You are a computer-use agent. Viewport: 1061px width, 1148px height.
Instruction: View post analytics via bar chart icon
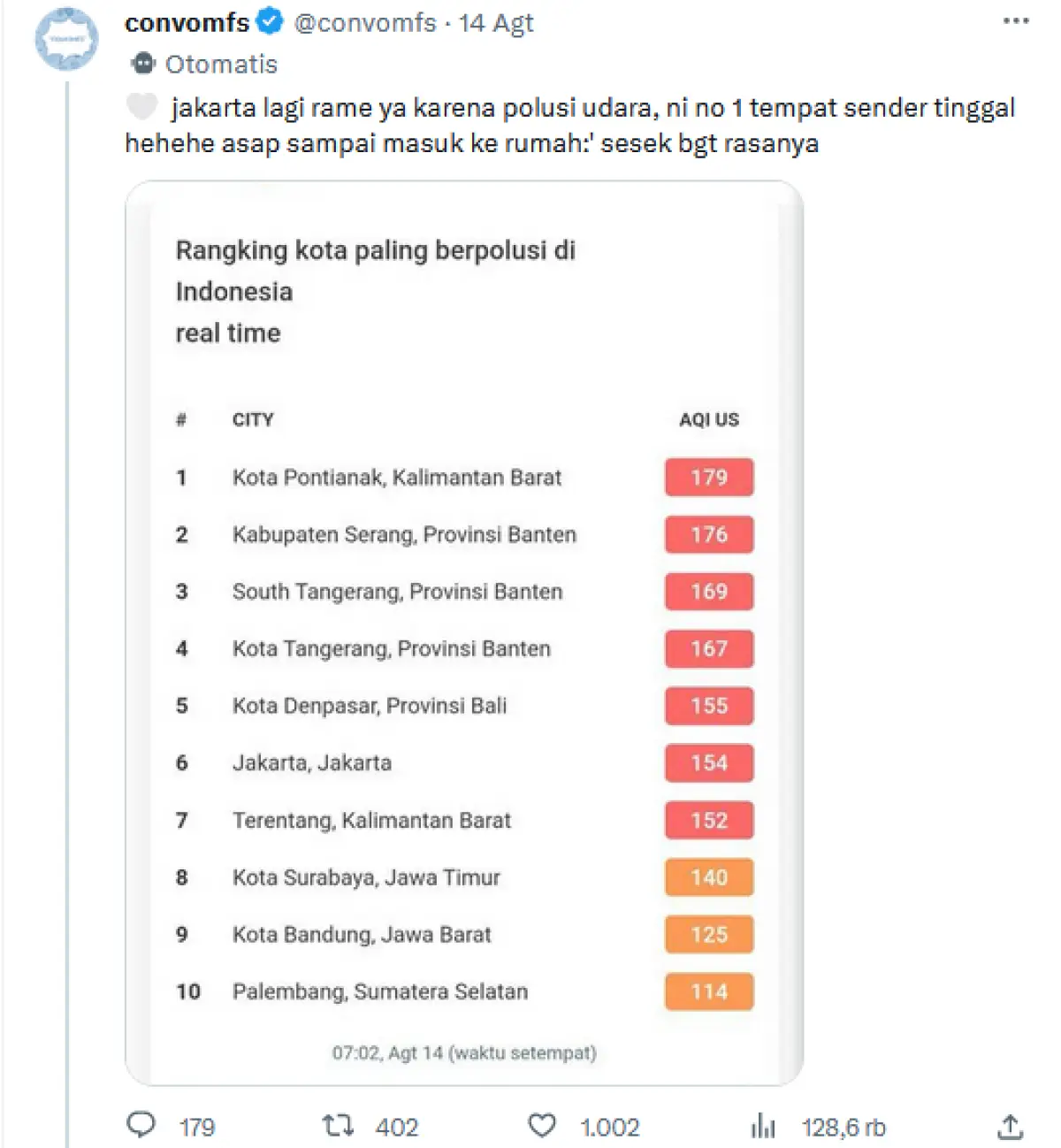760,1126
